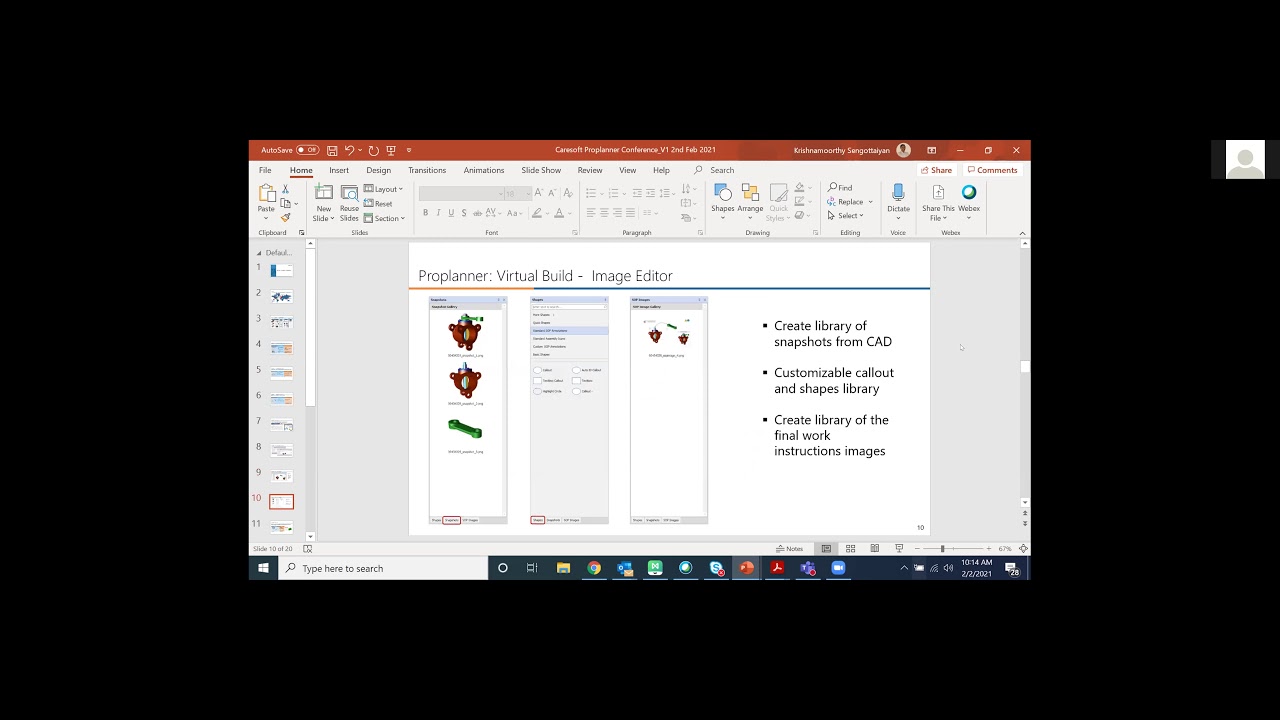
Task: Click the text highlight color icon
Action: tap(537, 213)
